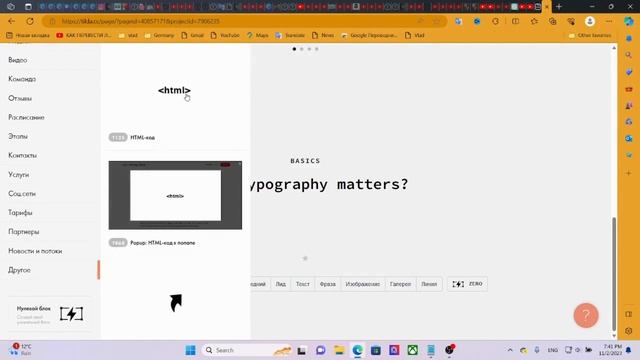This screenshot has width=640, height=360.
Task: Open the split screen toolbar icon
Action: tap(516, 21)
